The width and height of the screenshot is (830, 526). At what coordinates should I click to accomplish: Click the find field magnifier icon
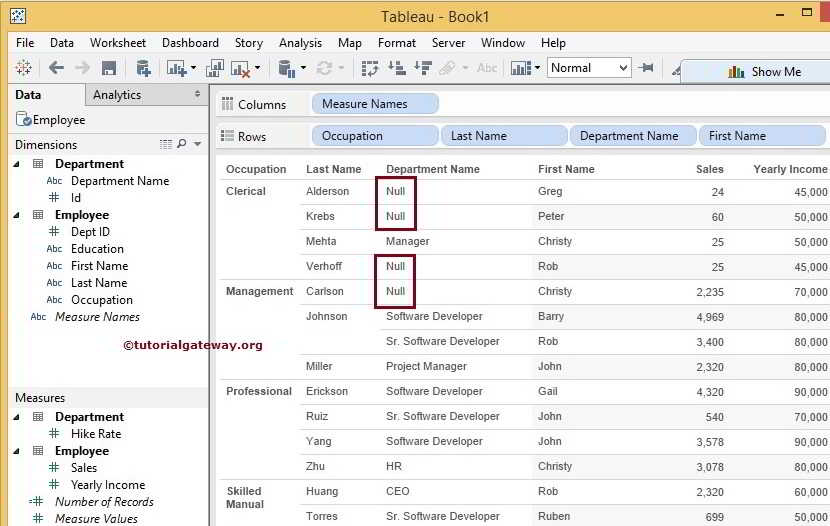182,144
